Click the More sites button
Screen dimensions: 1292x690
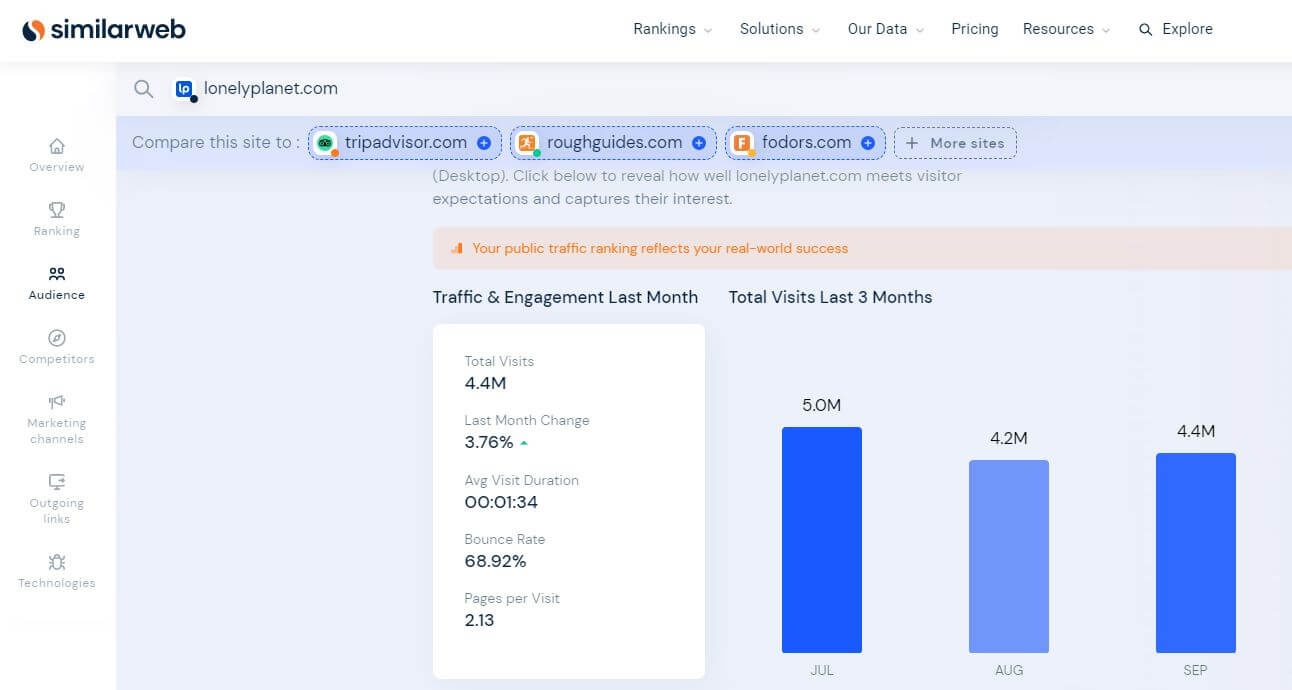point(955,143)
